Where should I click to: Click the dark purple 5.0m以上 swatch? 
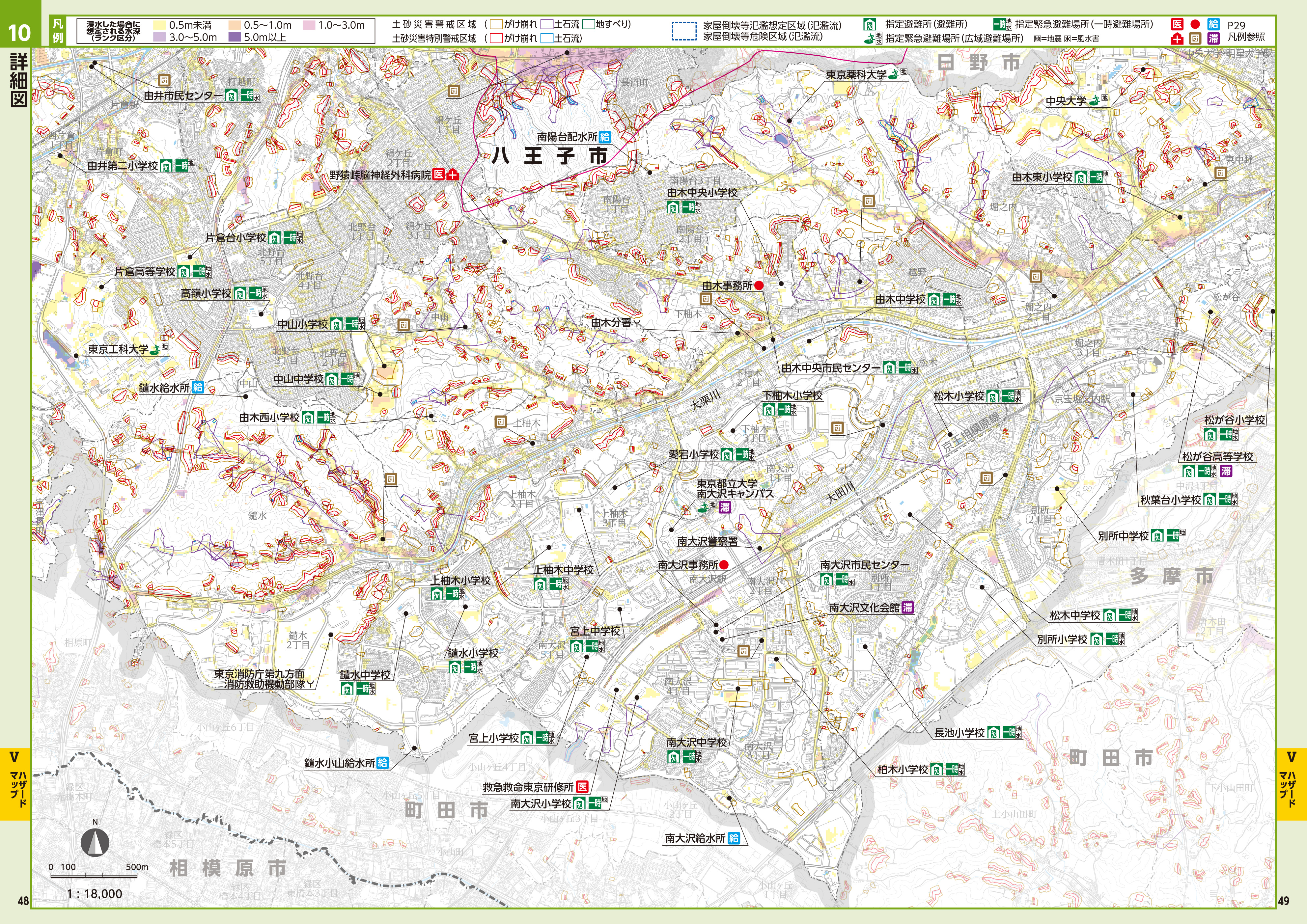tap(234, 37)
